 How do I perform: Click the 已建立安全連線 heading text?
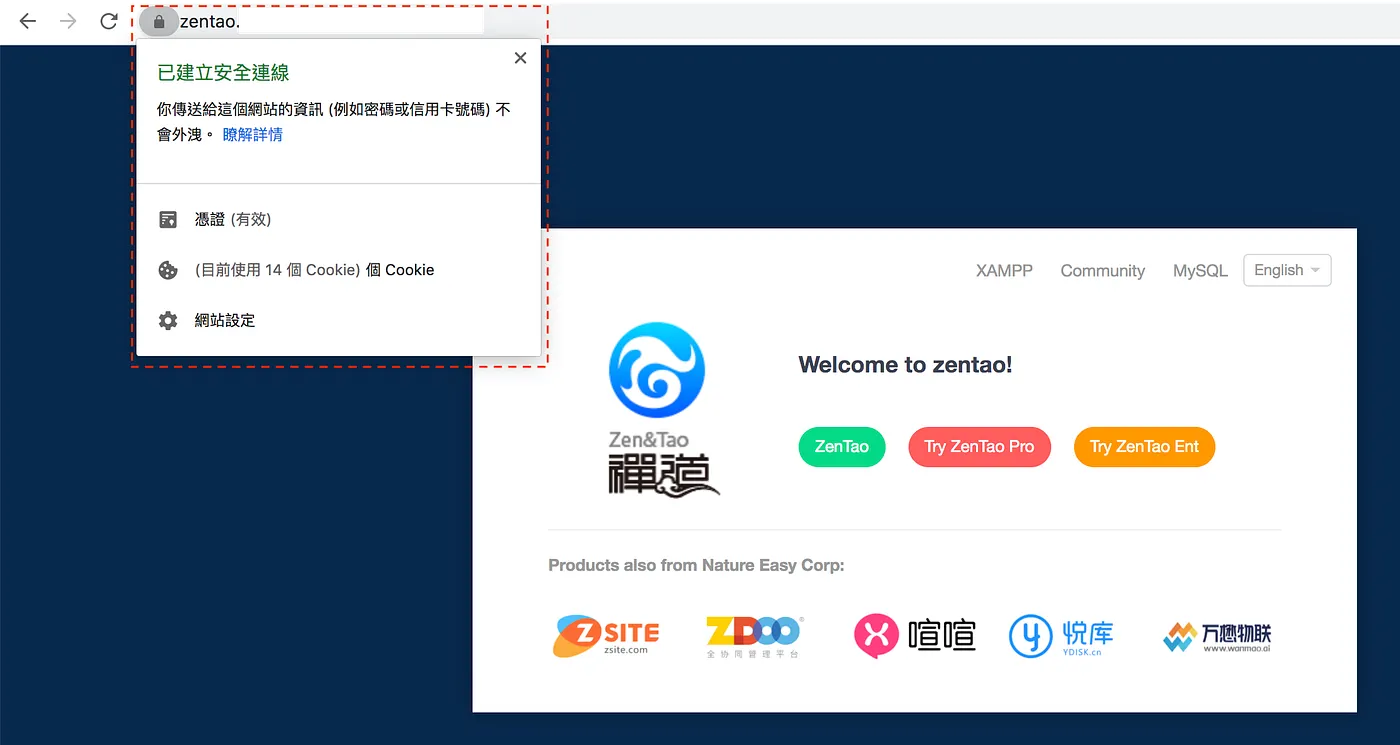tap(223, 72)
